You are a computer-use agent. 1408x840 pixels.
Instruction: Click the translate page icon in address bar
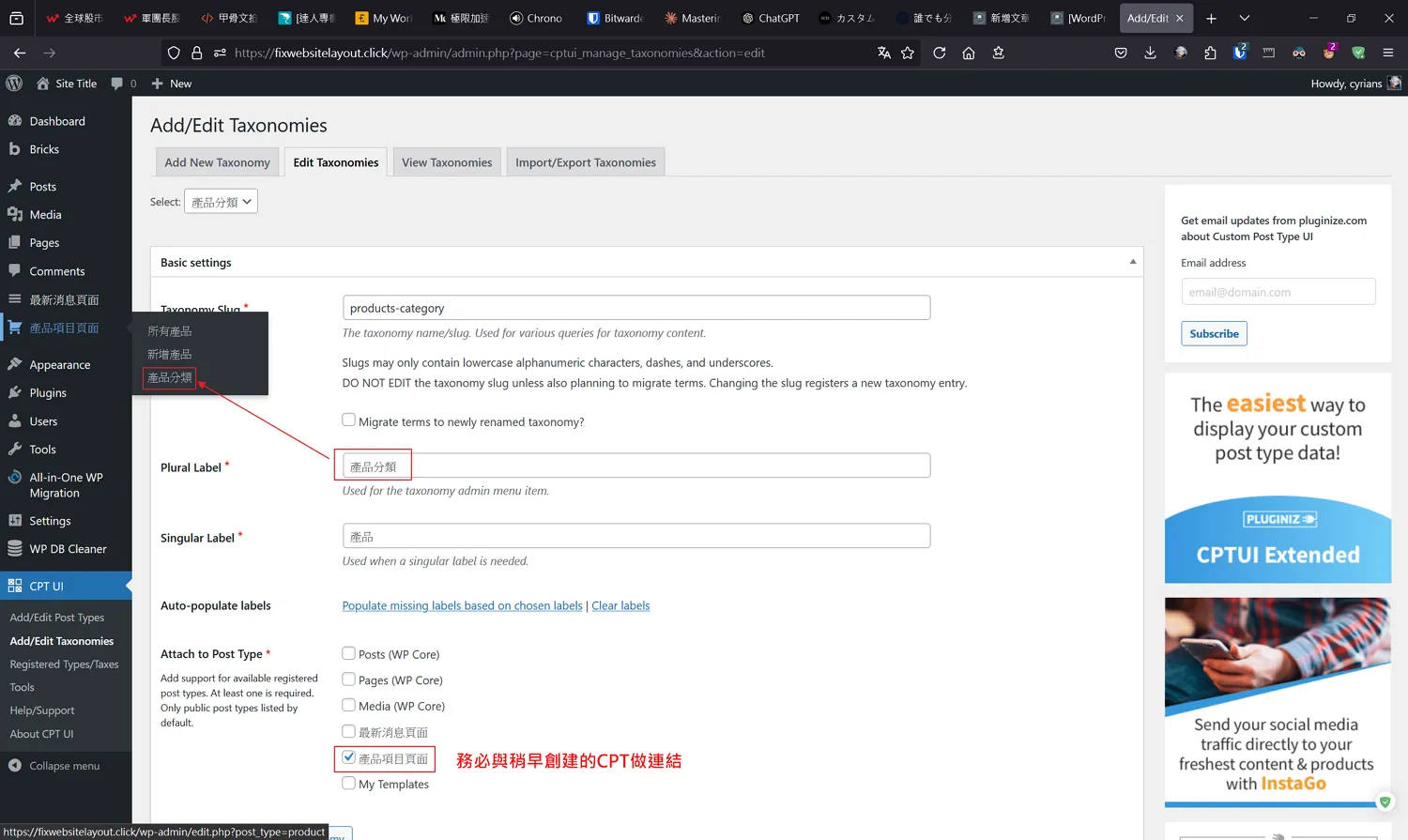click(x=883, y=53)
